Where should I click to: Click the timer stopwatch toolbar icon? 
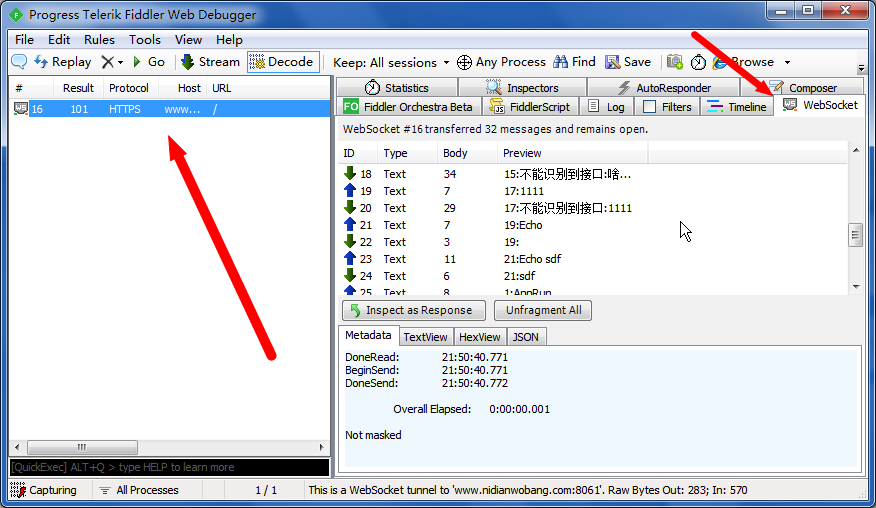(x=698, y=62)
